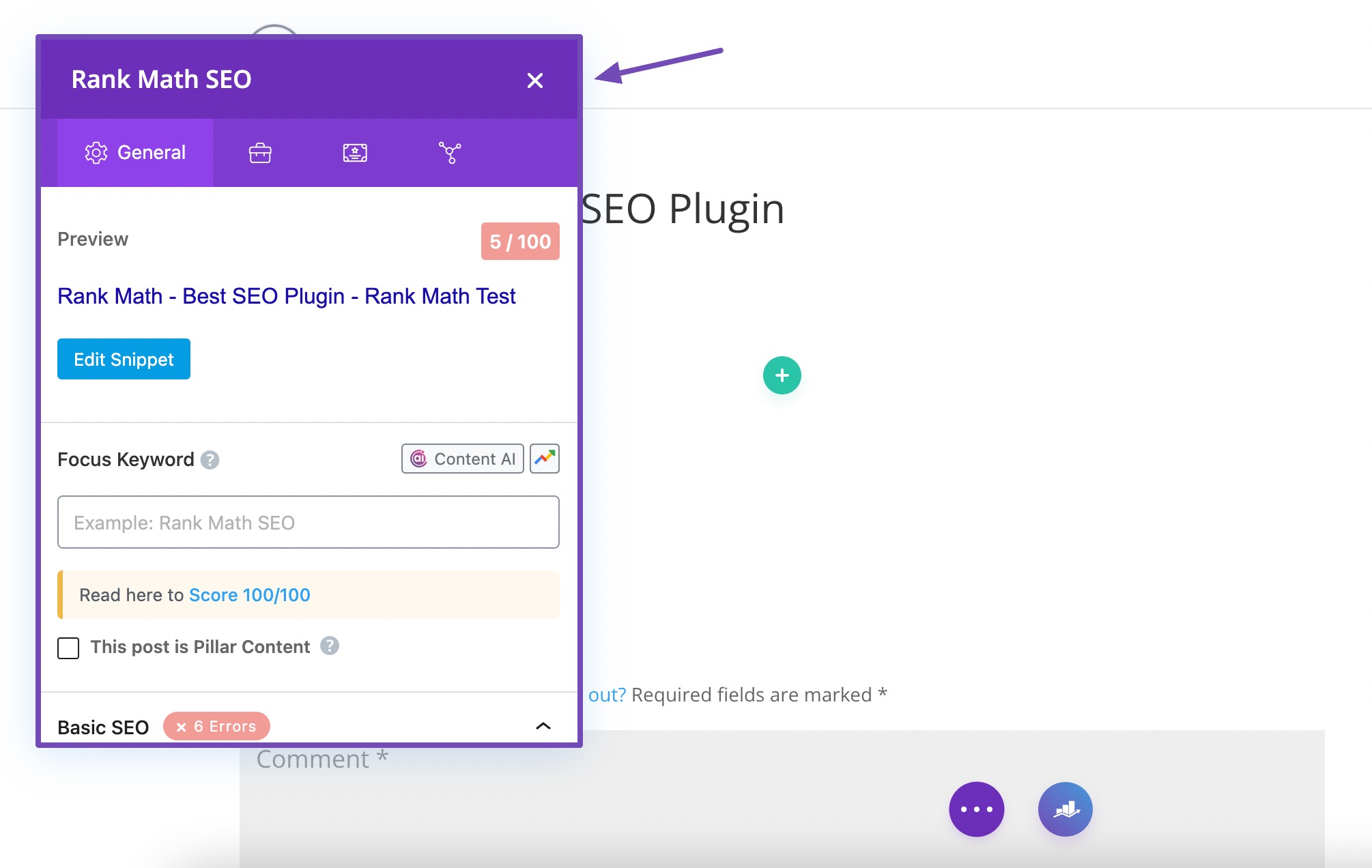Toggle the Pillar Content checkbox

point(67,646)
